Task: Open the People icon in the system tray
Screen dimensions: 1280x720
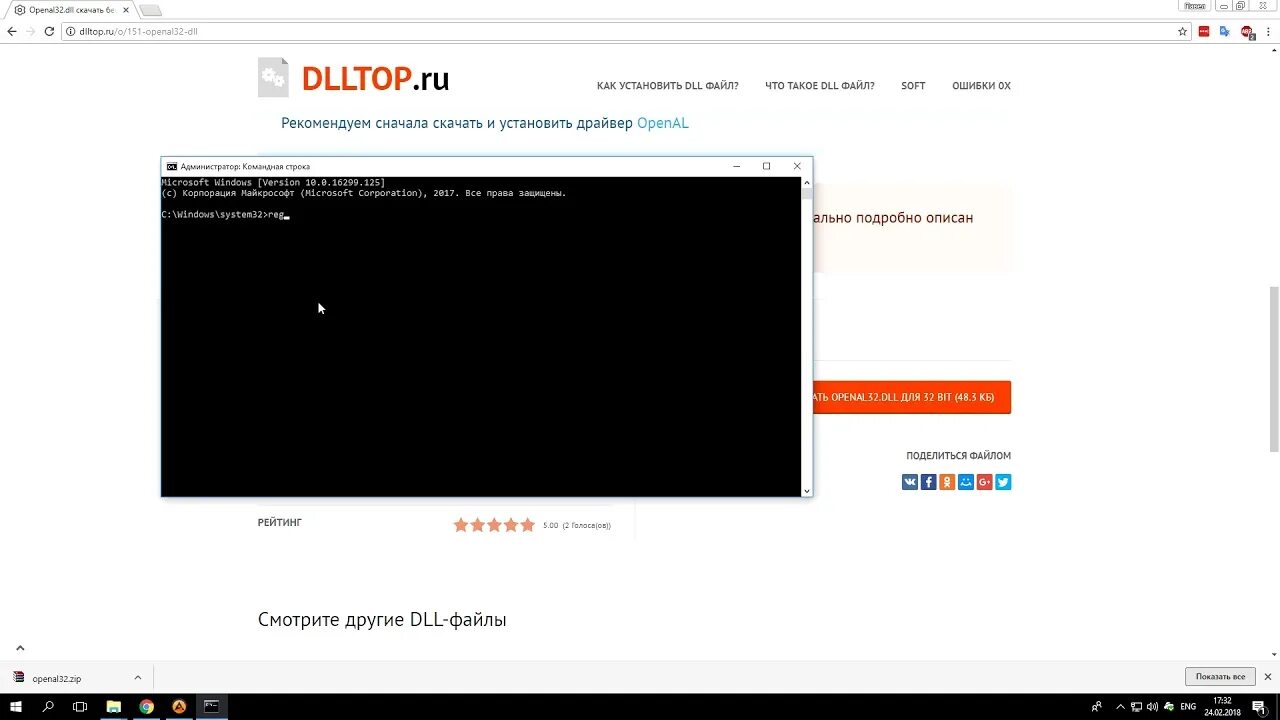Action: coord(1097,706)
